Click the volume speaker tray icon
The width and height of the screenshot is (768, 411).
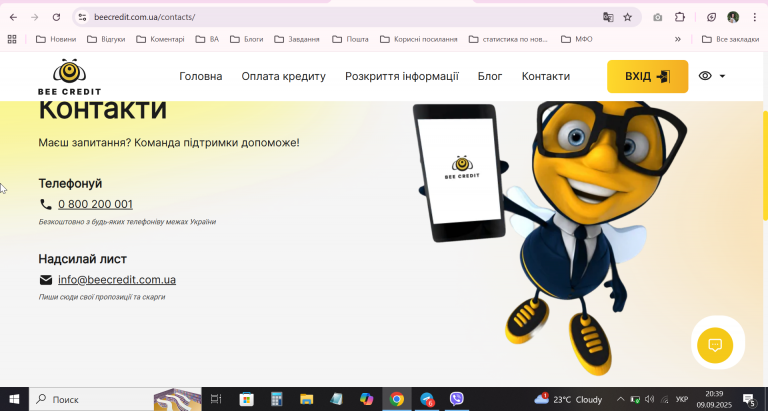pyautogui.click(x=649, y=399)
